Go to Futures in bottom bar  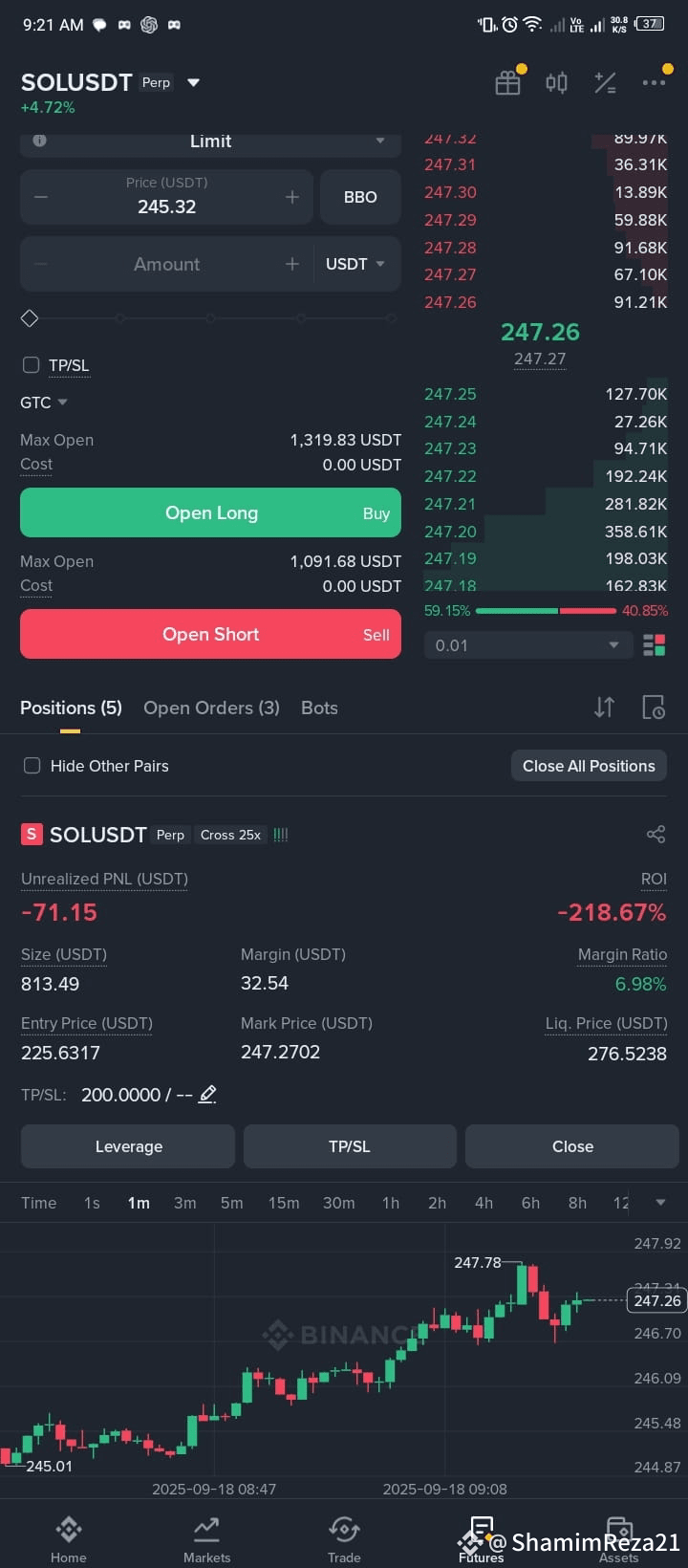[x=482, y=1539]
